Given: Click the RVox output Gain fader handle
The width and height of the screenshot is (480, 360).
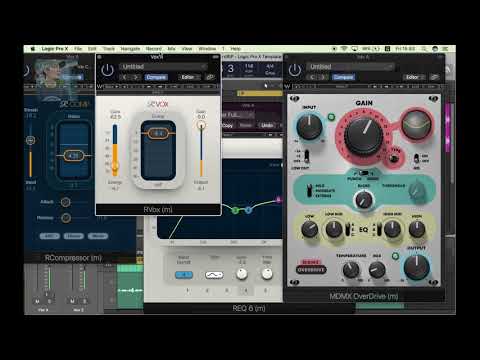Looking at the screenshot, I should (x=201, y=125).
